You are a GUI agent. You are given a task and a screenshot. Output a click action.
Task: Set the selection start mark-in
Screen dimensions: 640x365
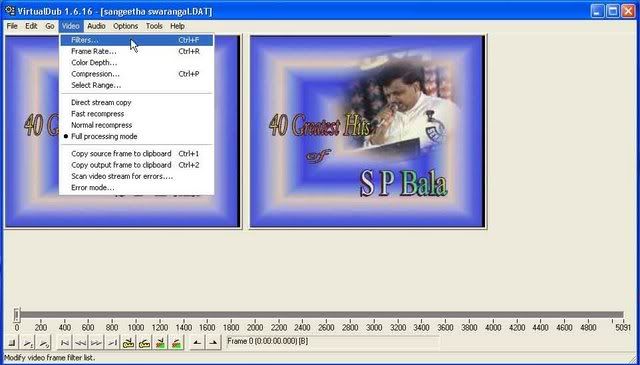[x=197, y=343]
